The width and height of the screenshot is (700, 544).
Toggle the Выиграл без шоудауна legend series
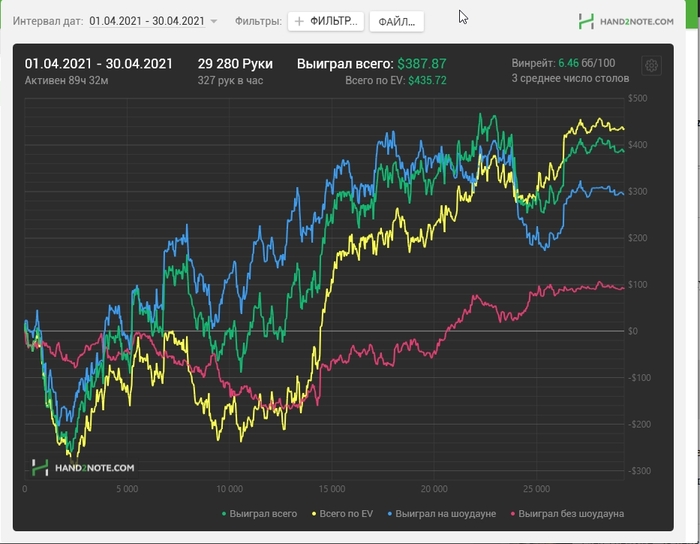[x=567, y=514]
